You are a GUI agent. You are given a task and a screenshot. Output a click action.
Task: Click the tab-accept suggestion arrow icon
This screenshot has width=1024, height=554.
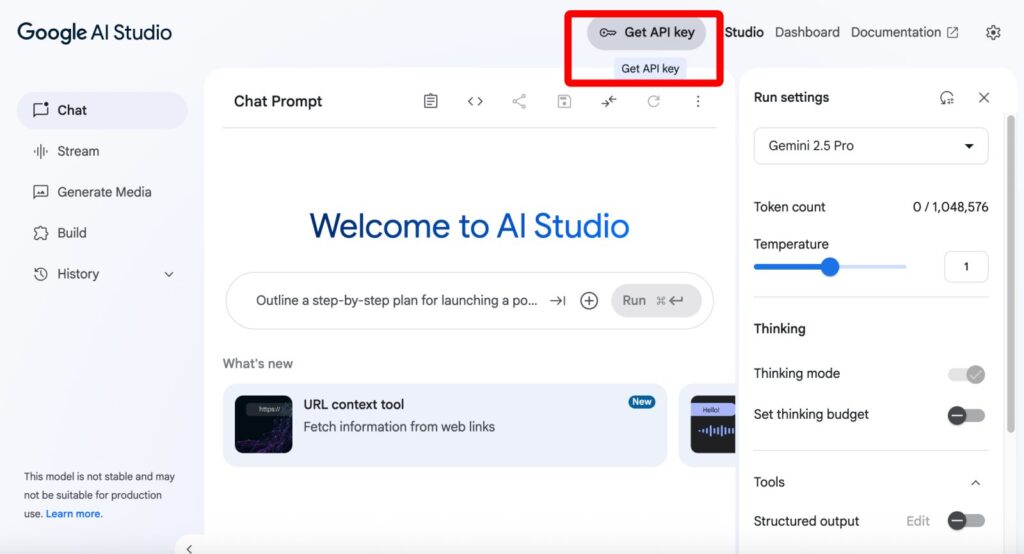tap(558, 301)
